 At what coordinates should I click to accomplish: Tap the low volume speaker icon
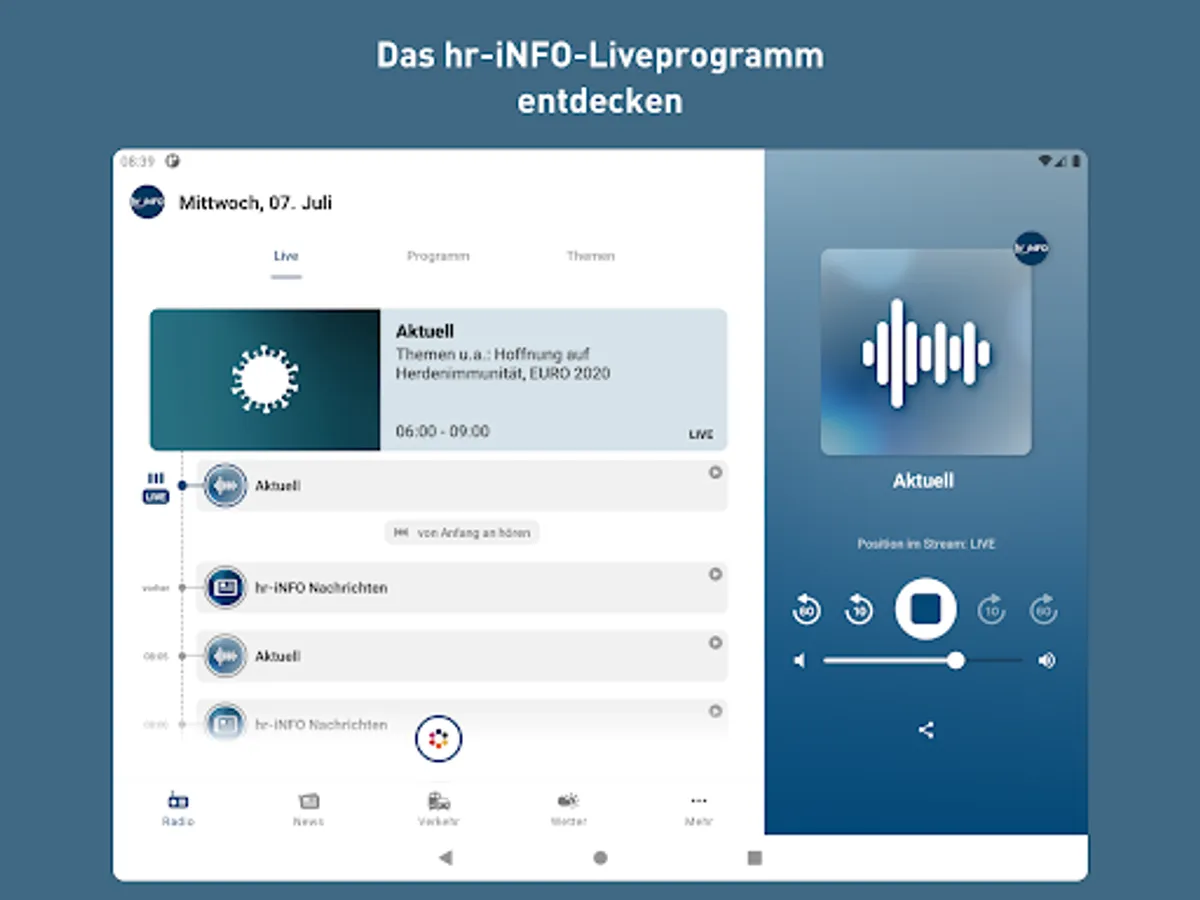coord(799,660)
